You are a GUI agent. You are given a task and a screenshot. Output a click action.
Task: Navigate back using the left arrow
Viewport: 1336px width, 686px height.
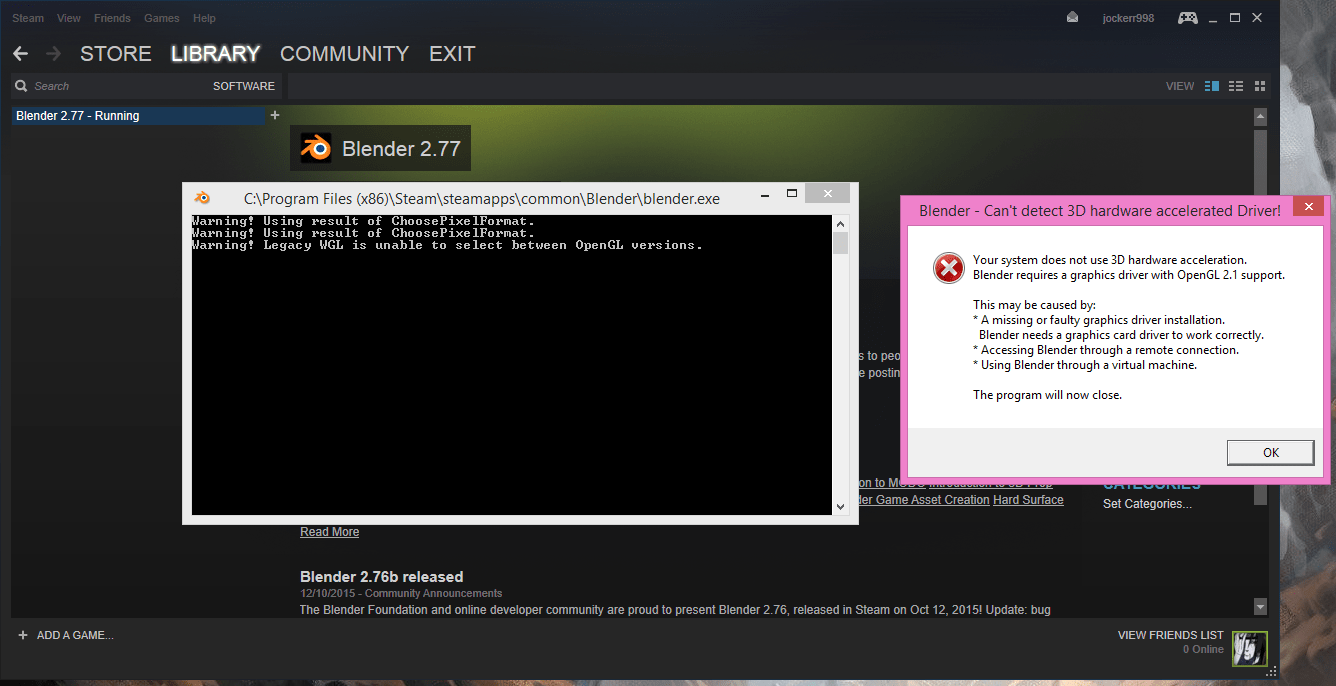coord(20,53)
